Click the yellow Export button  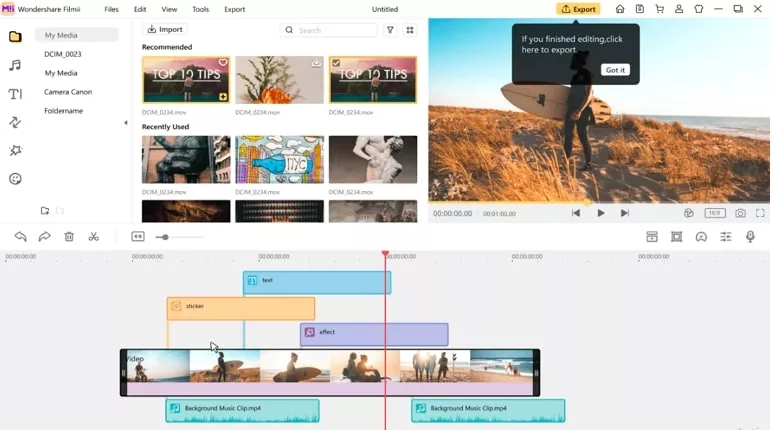(578, 9)
